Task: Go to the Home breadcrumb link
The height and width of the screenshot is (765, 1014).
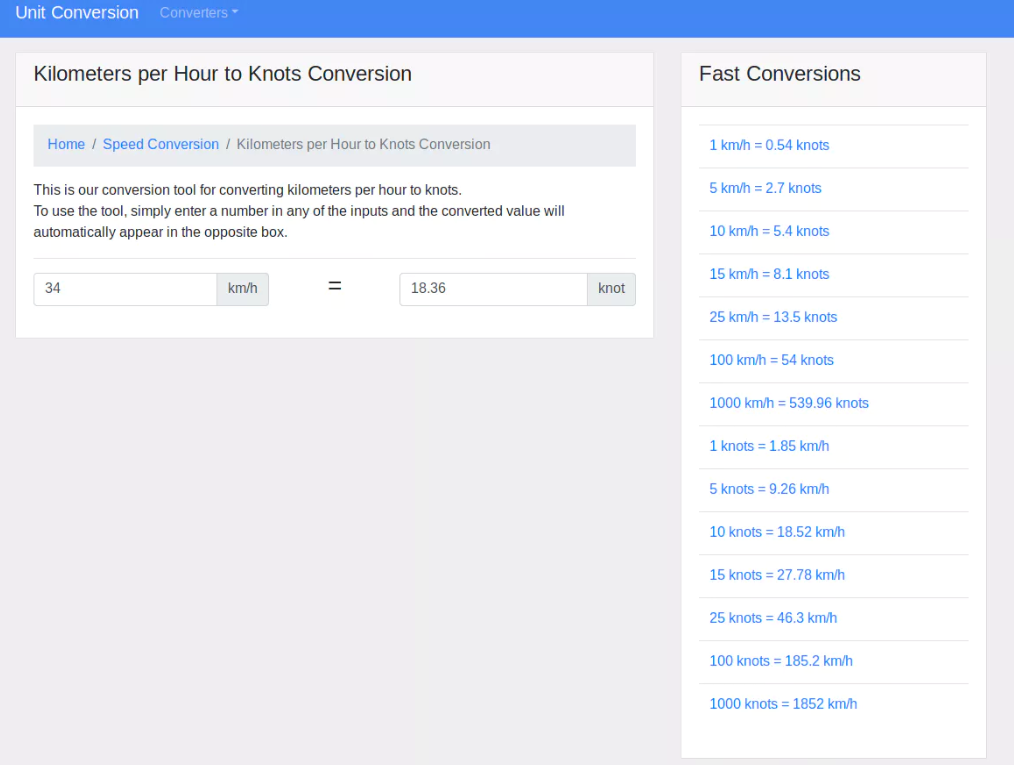Action: click(66, 144)
